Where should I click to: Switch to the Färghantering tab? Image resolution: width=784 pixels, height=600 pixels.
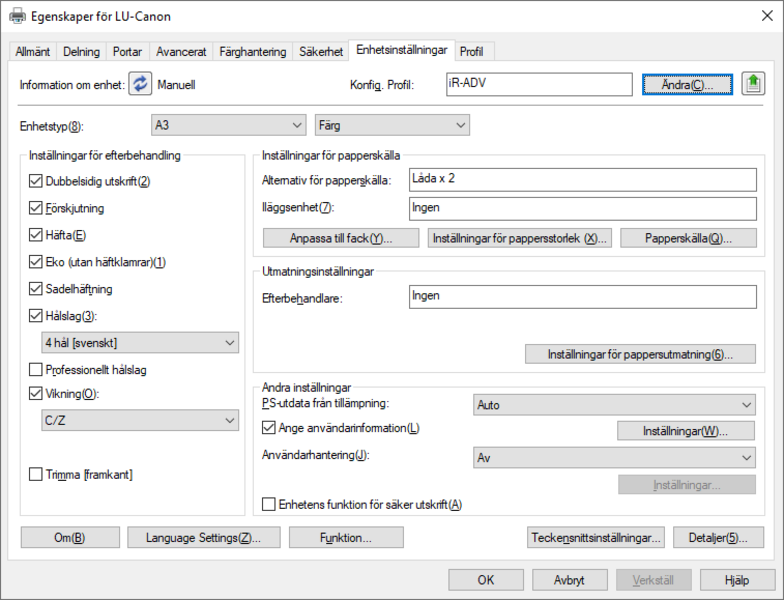252,52
